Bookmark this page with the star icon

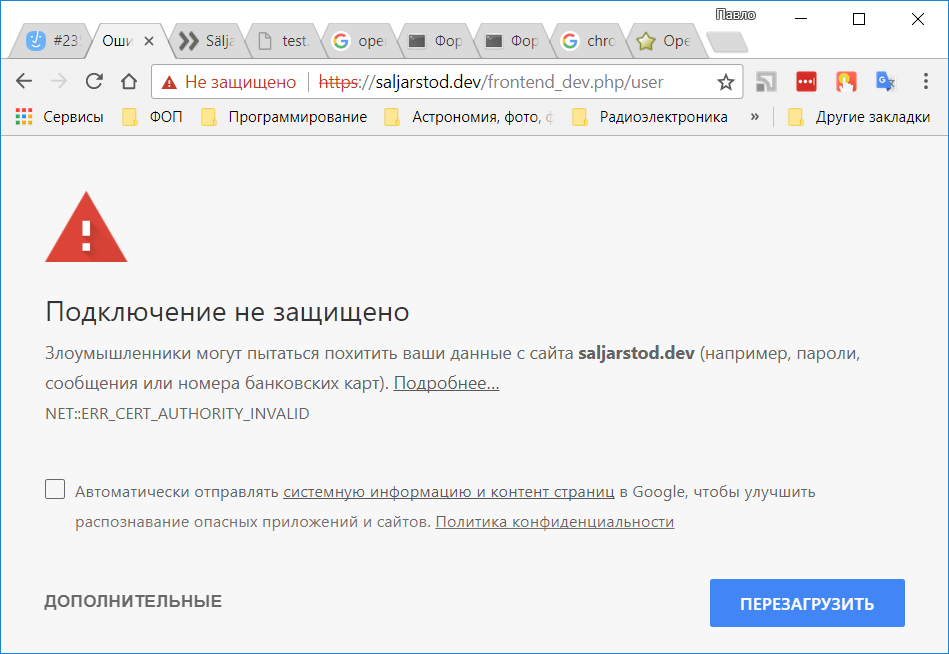726,82
